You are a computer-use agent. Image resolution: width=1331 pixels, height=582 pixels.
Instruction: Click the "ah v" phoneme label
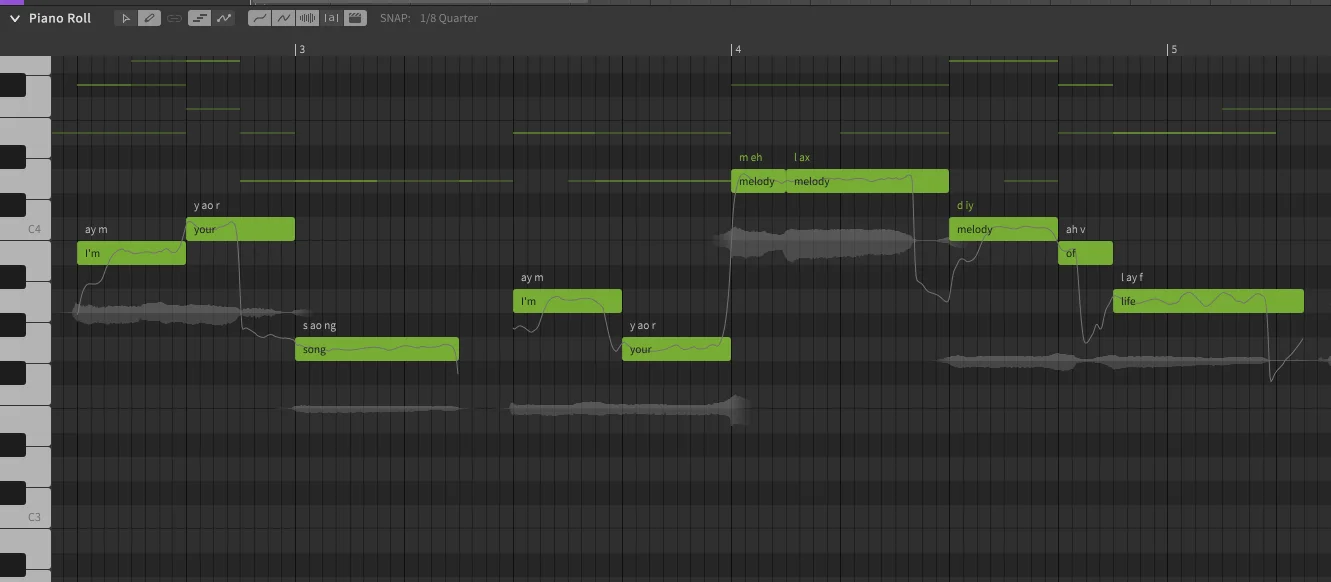(x=1075, y=230)
